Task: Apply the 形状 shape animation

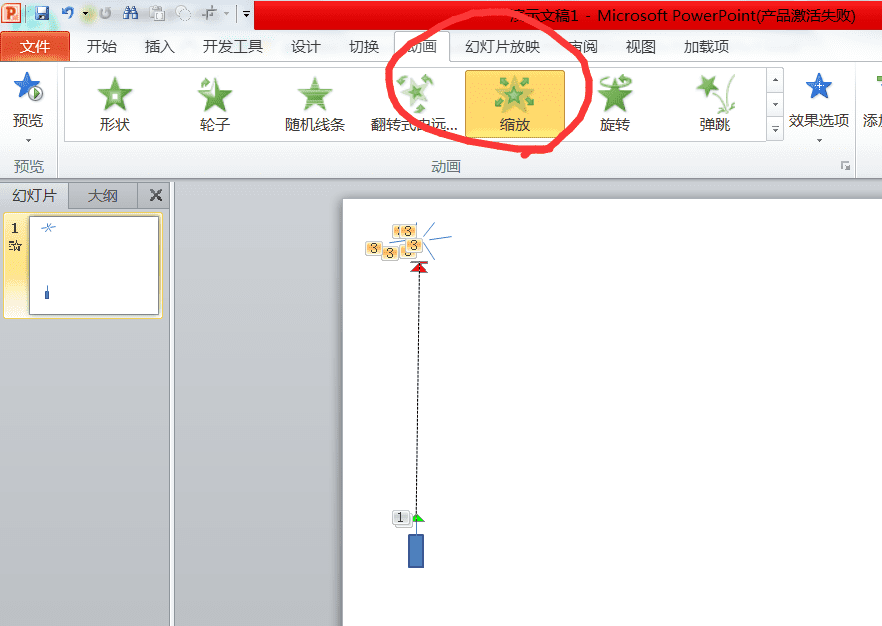Action: coord(115,104)
